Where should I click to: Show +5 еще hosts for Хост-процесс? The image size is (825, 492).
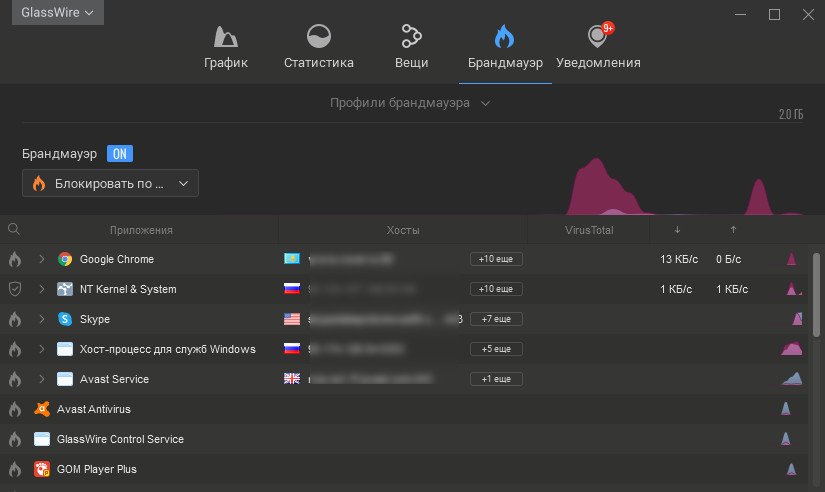pos(496,349)
